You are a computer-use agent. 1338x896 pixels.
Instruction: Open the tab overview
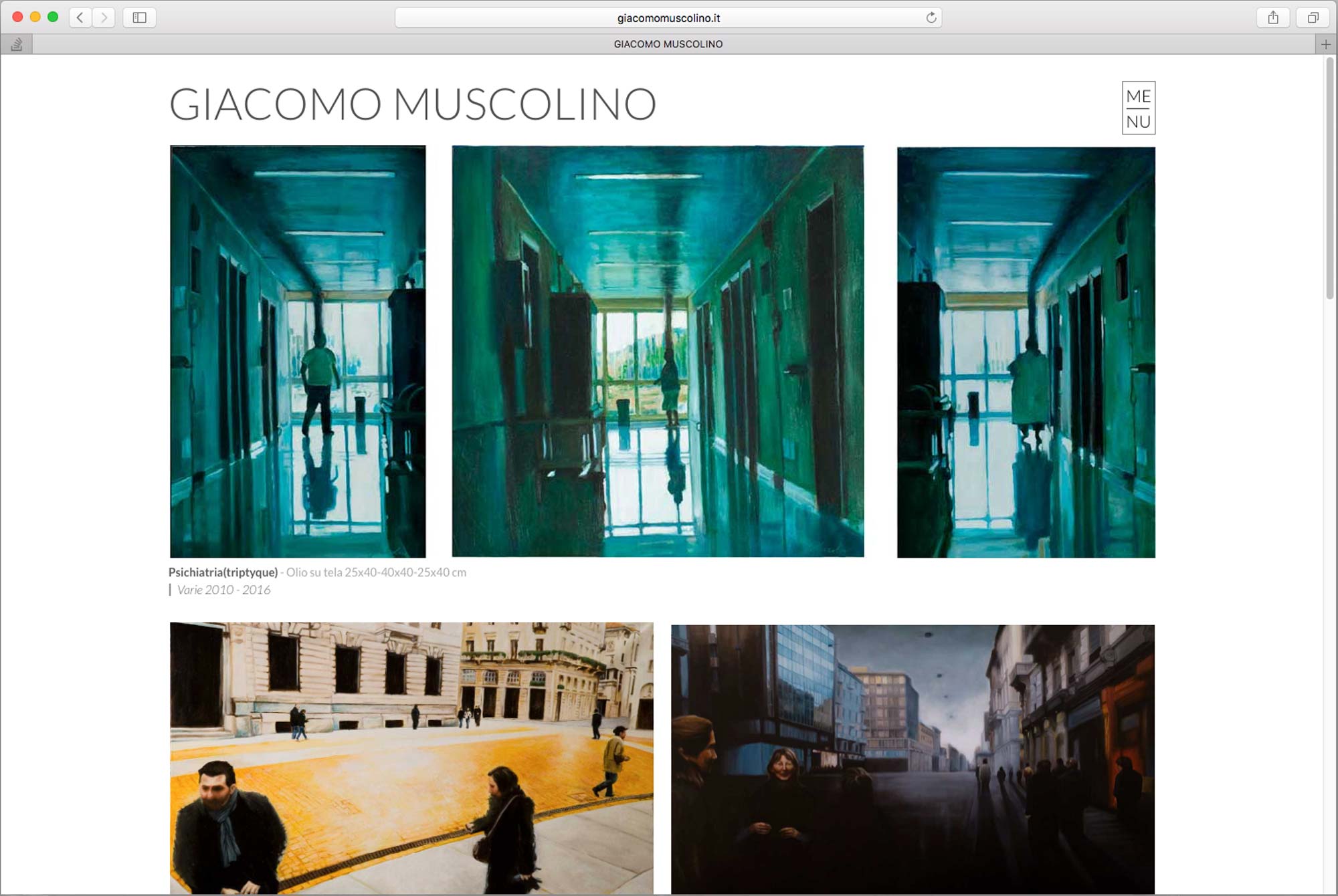tap(1313, 18)
